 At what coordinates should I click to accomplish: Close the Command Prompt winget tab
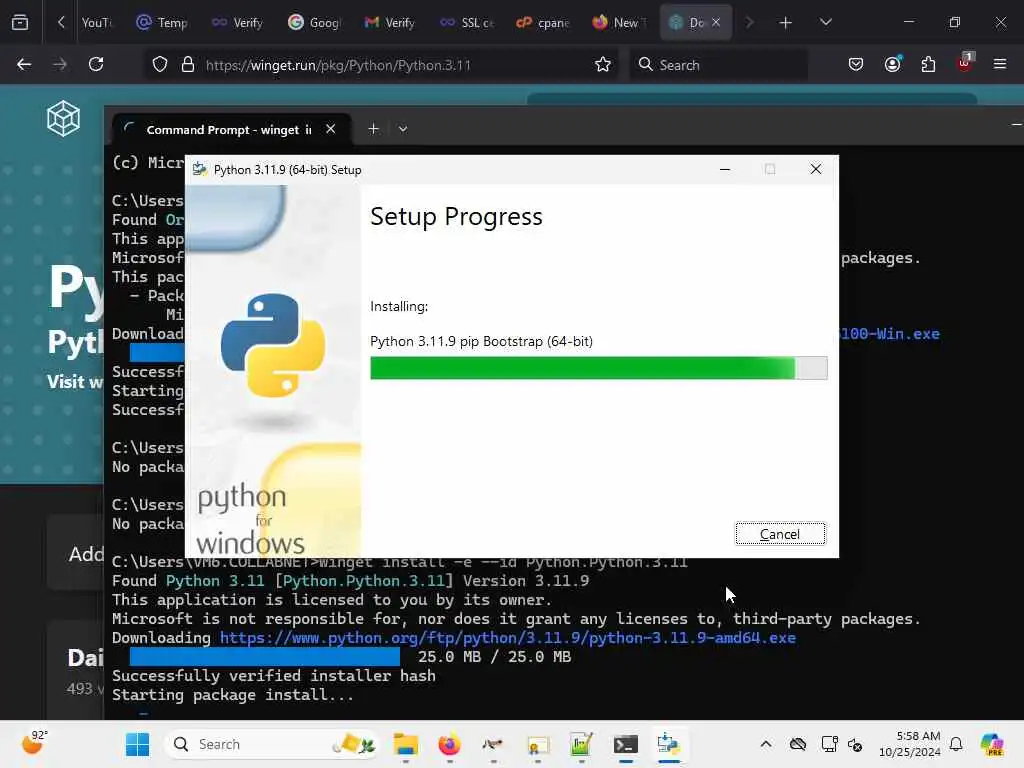330,129
